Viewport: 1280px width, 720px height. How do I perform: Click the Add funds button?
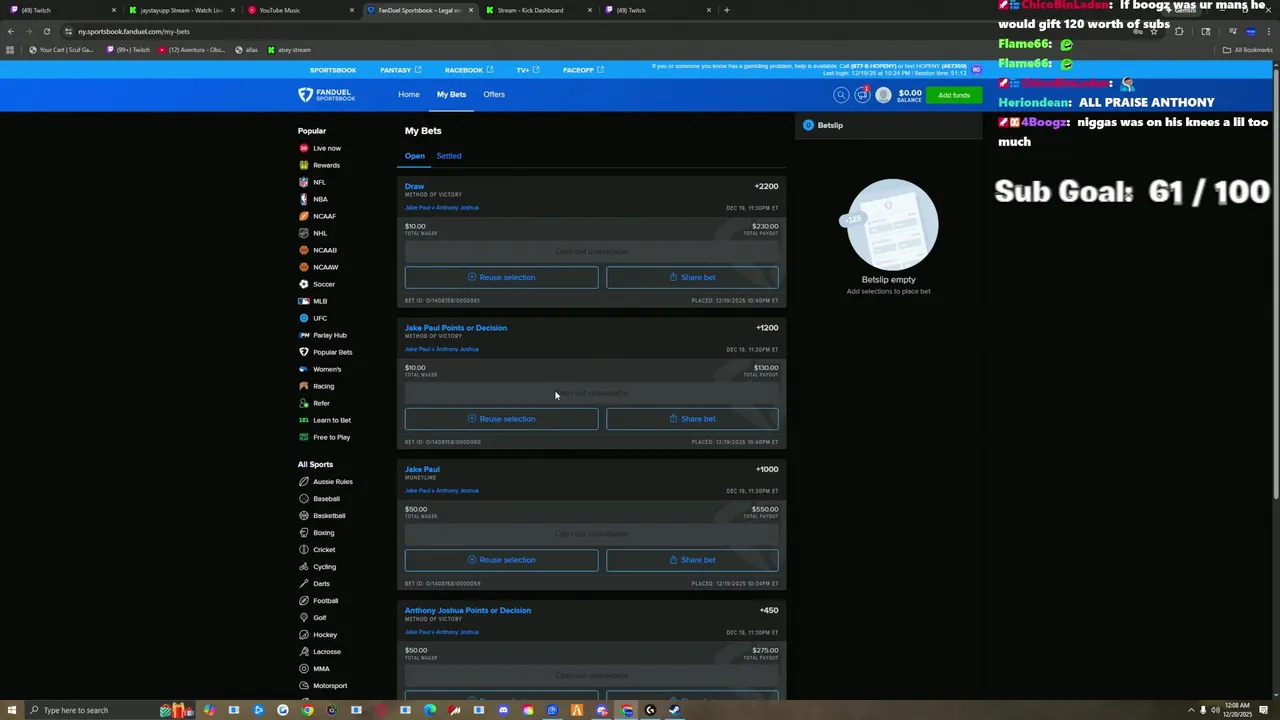(x=954, y=95)
